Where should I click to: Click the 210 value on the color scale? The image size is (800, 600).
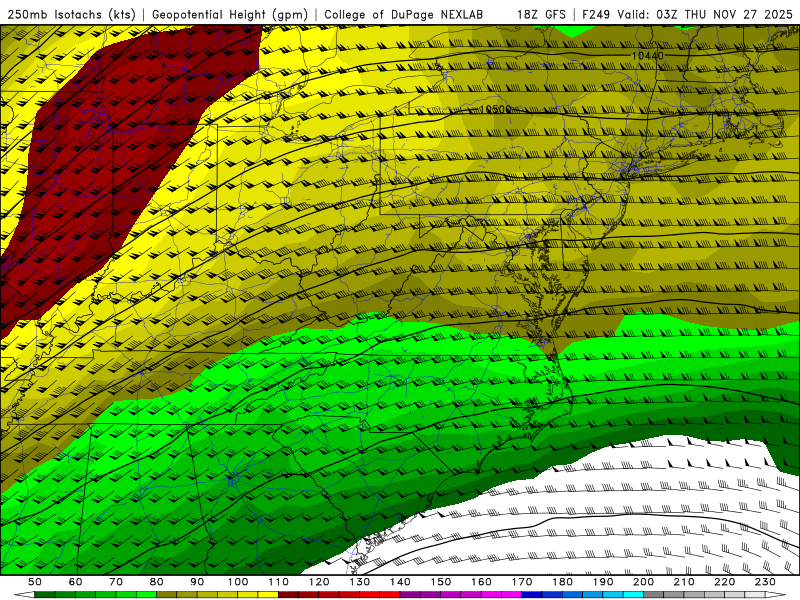click(684, 582)
